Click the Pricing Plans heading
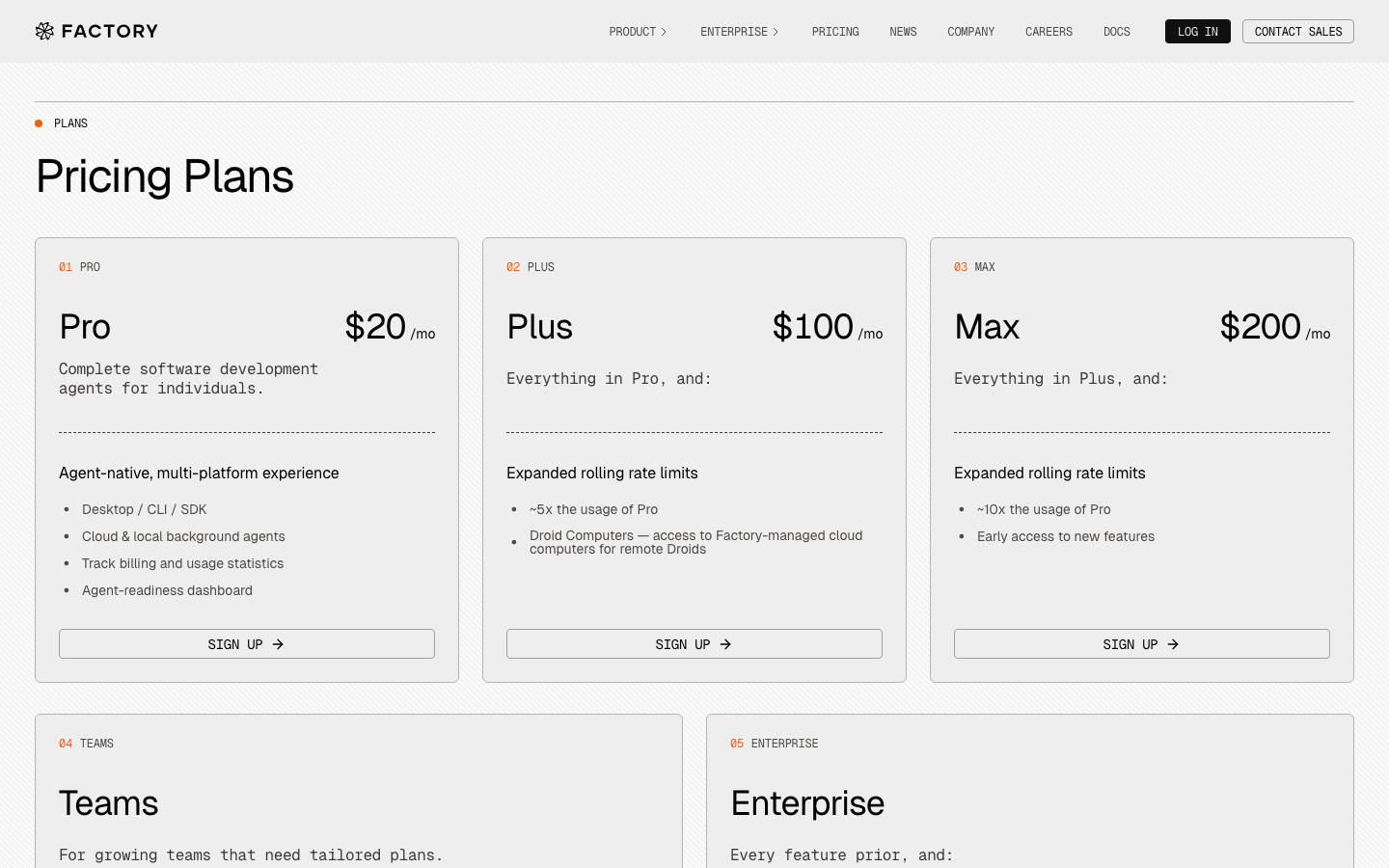The height and width of the screenshot is (868, 1389). tap(165, 176)
